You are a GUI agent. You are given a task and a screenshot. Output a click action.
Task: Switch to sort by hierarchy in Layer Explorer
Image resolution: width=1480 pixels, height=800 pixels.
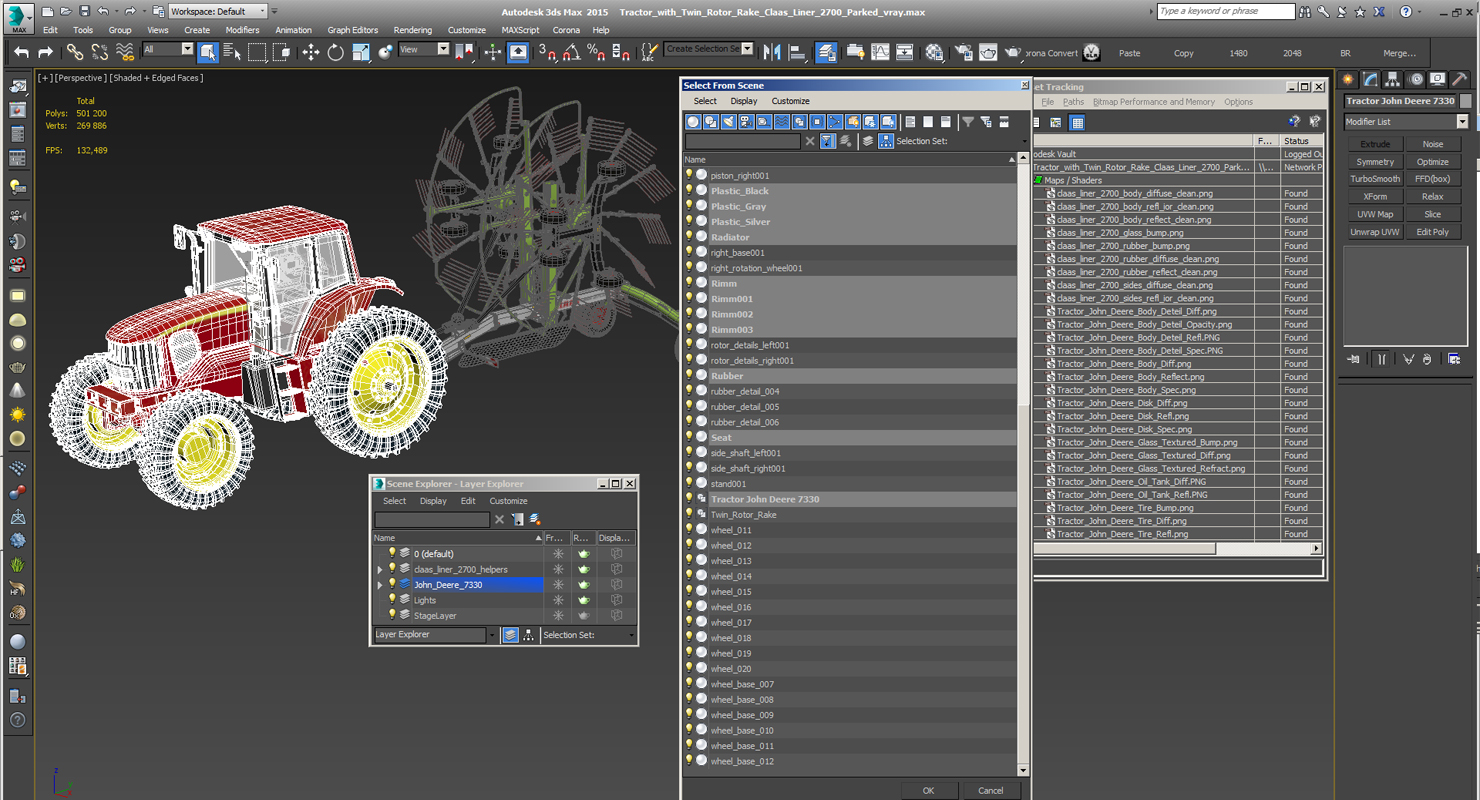tap(528, 635)
